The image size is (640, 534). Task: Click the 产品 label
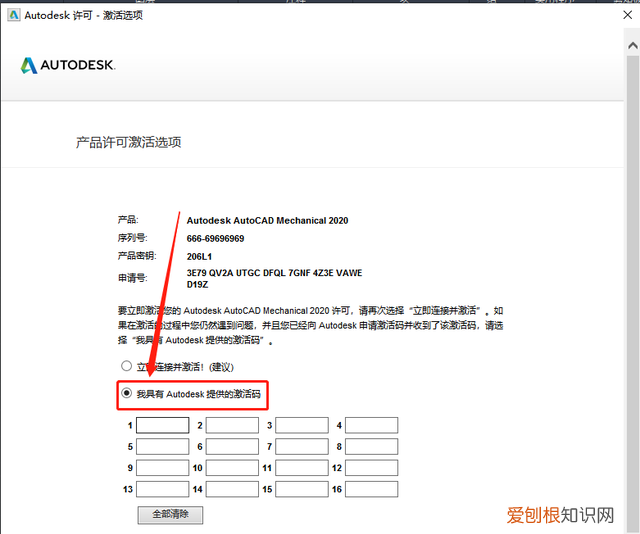click(128, 220)
